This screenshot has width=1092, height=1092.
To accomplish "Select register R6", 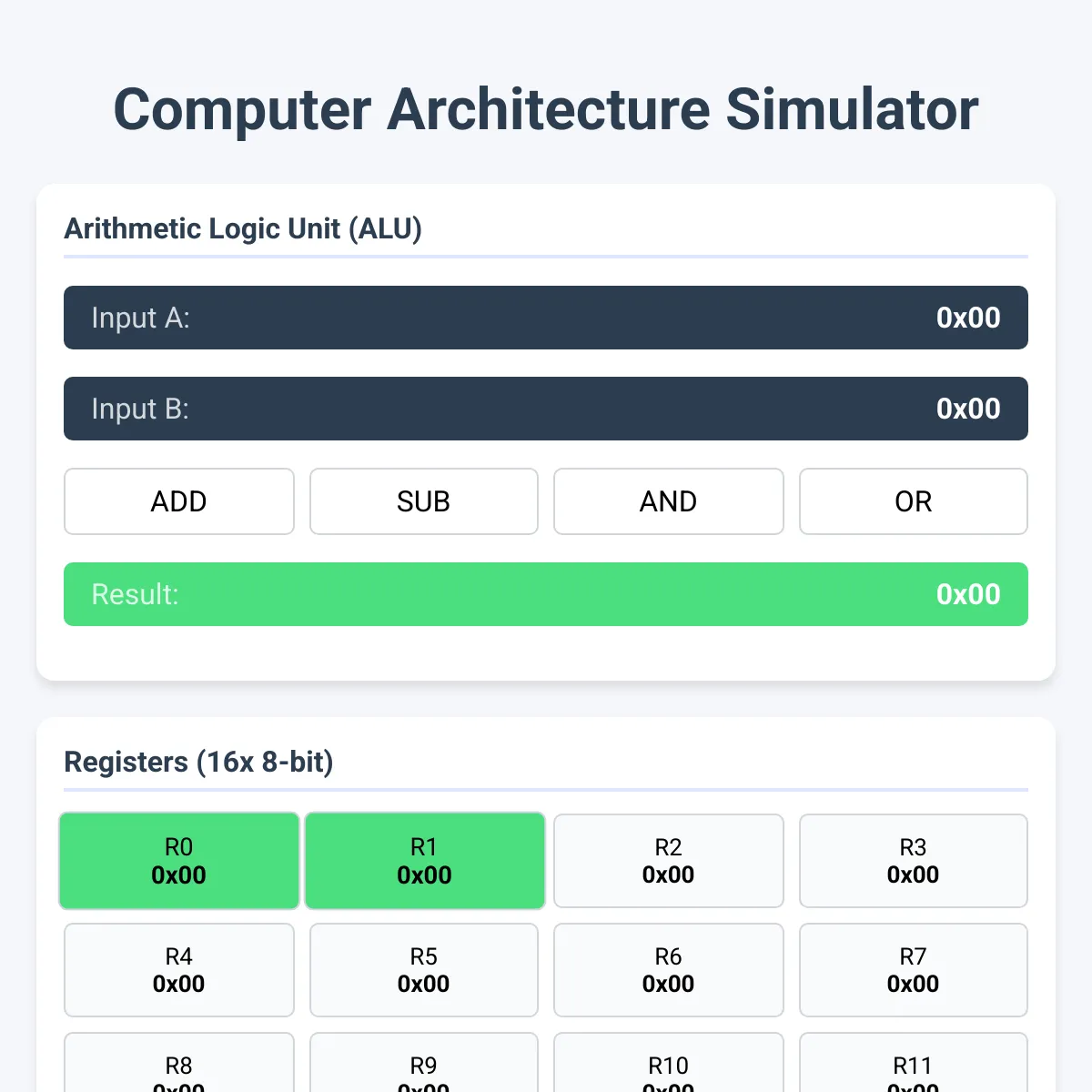I will click(x=669, y=970).
